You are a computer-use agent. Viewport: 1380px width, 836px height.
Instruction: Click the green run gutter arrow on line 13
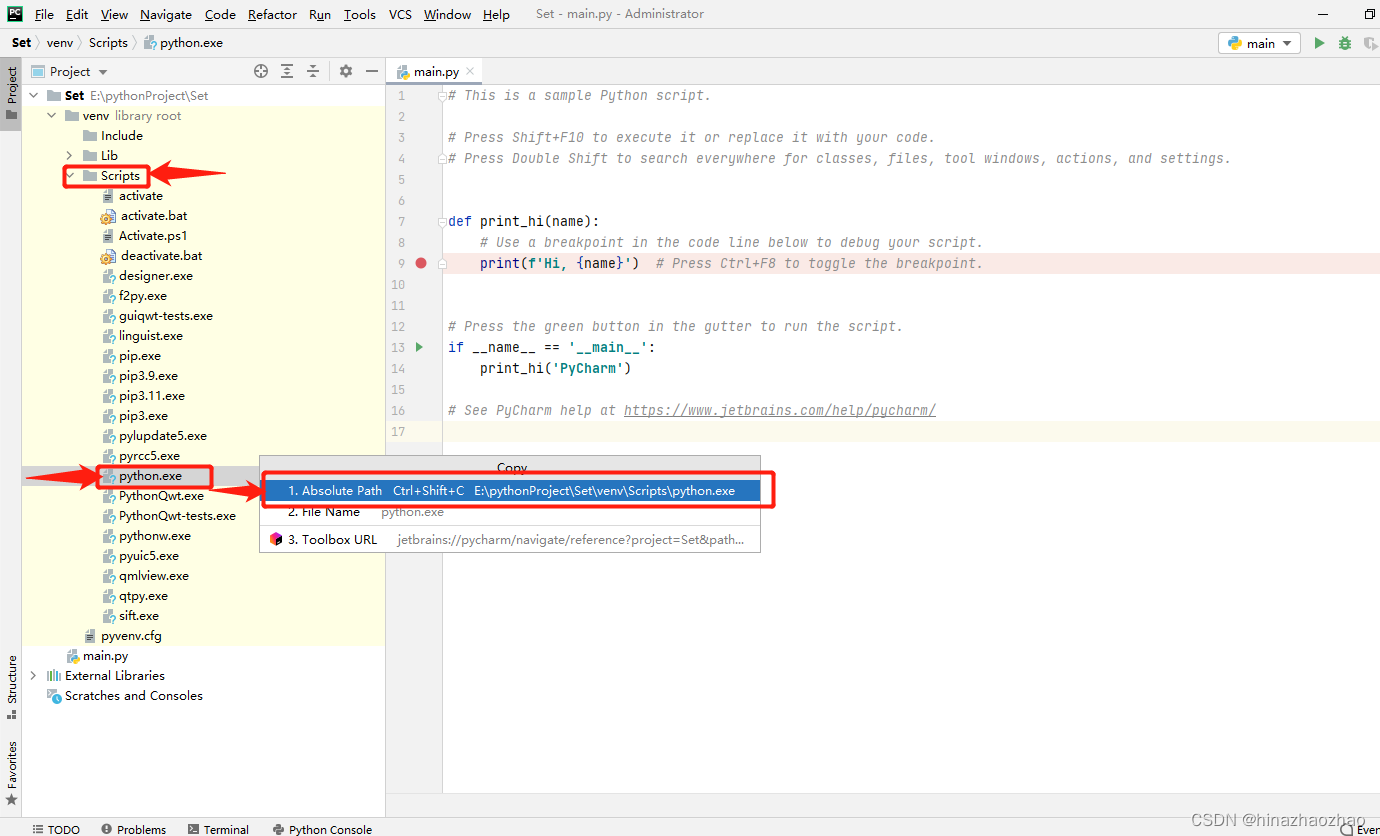pyautogui.click(x=421, y=347)
